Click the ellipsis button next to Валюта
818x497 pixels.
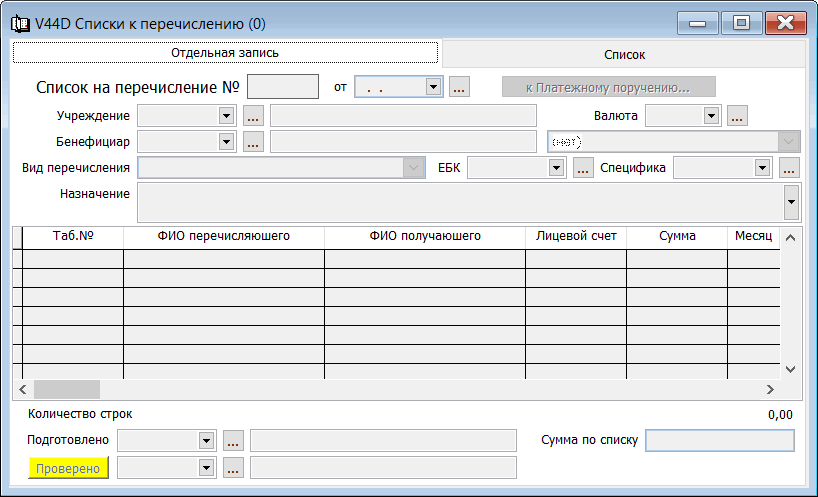[738, 116]
